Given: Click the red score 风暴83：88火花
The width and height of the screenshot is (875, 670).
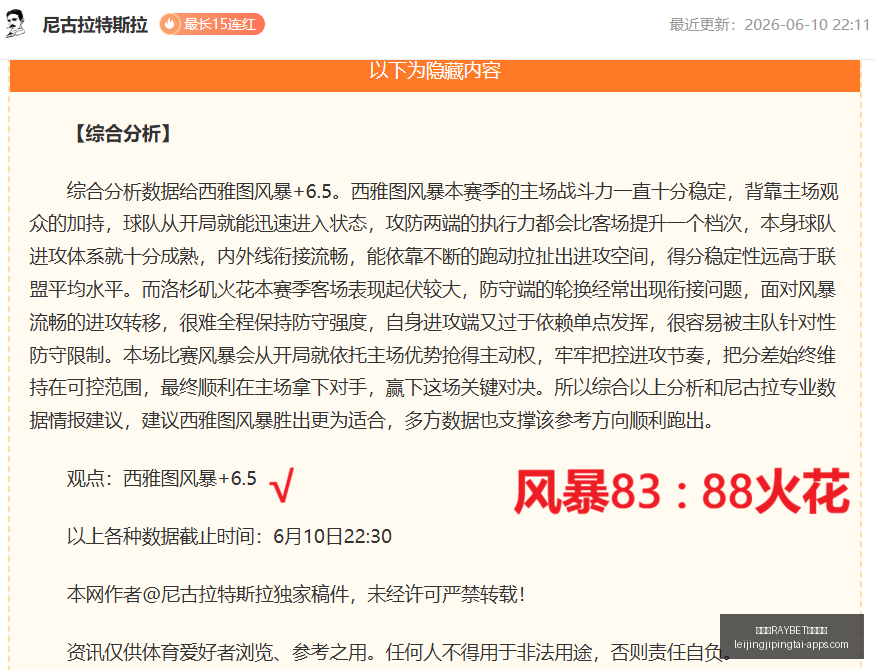Looking at the screenshot, I should pos(681,492).
